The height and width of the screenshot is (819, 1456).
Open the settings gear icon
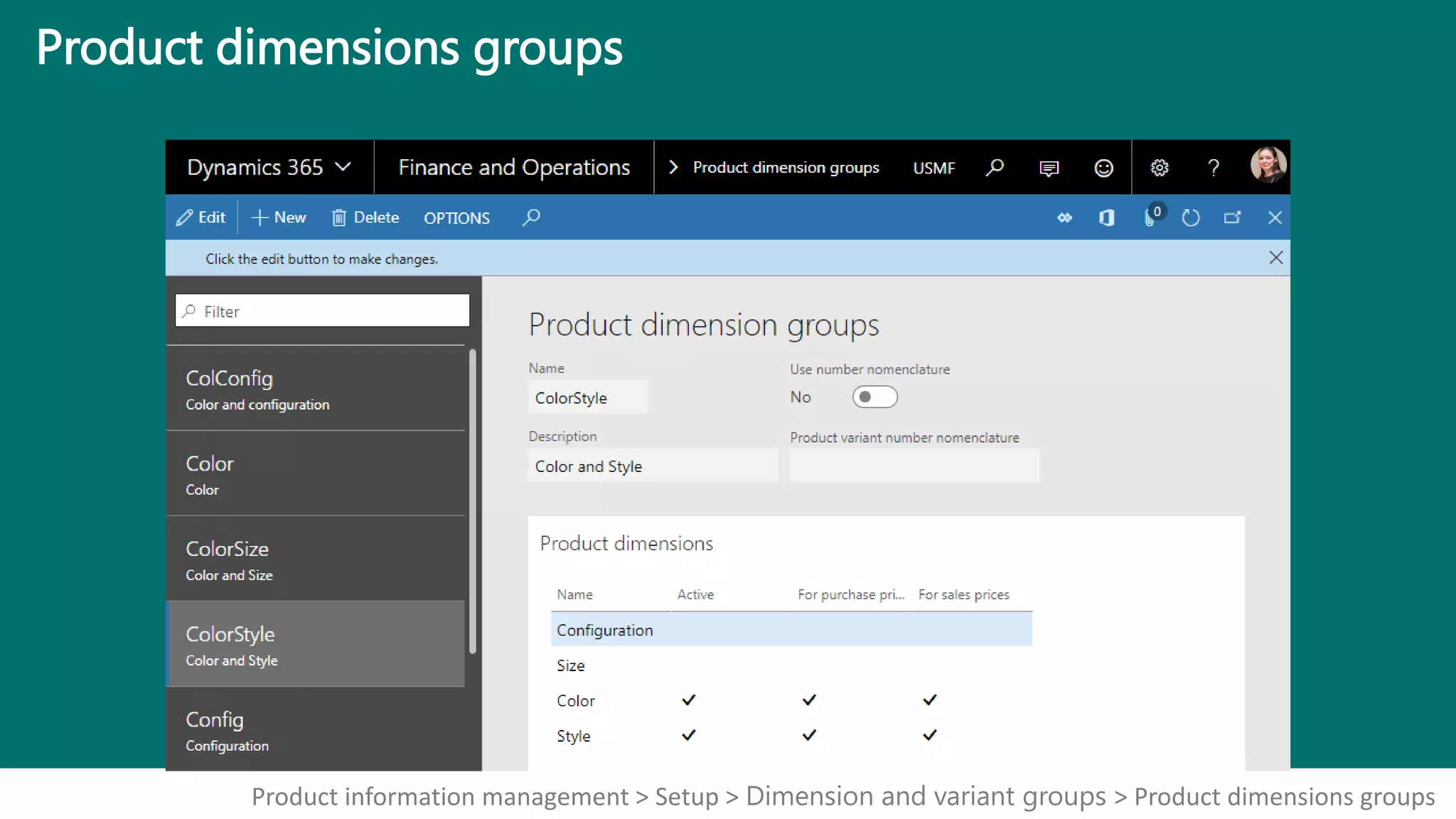(x=1160, y=168)
